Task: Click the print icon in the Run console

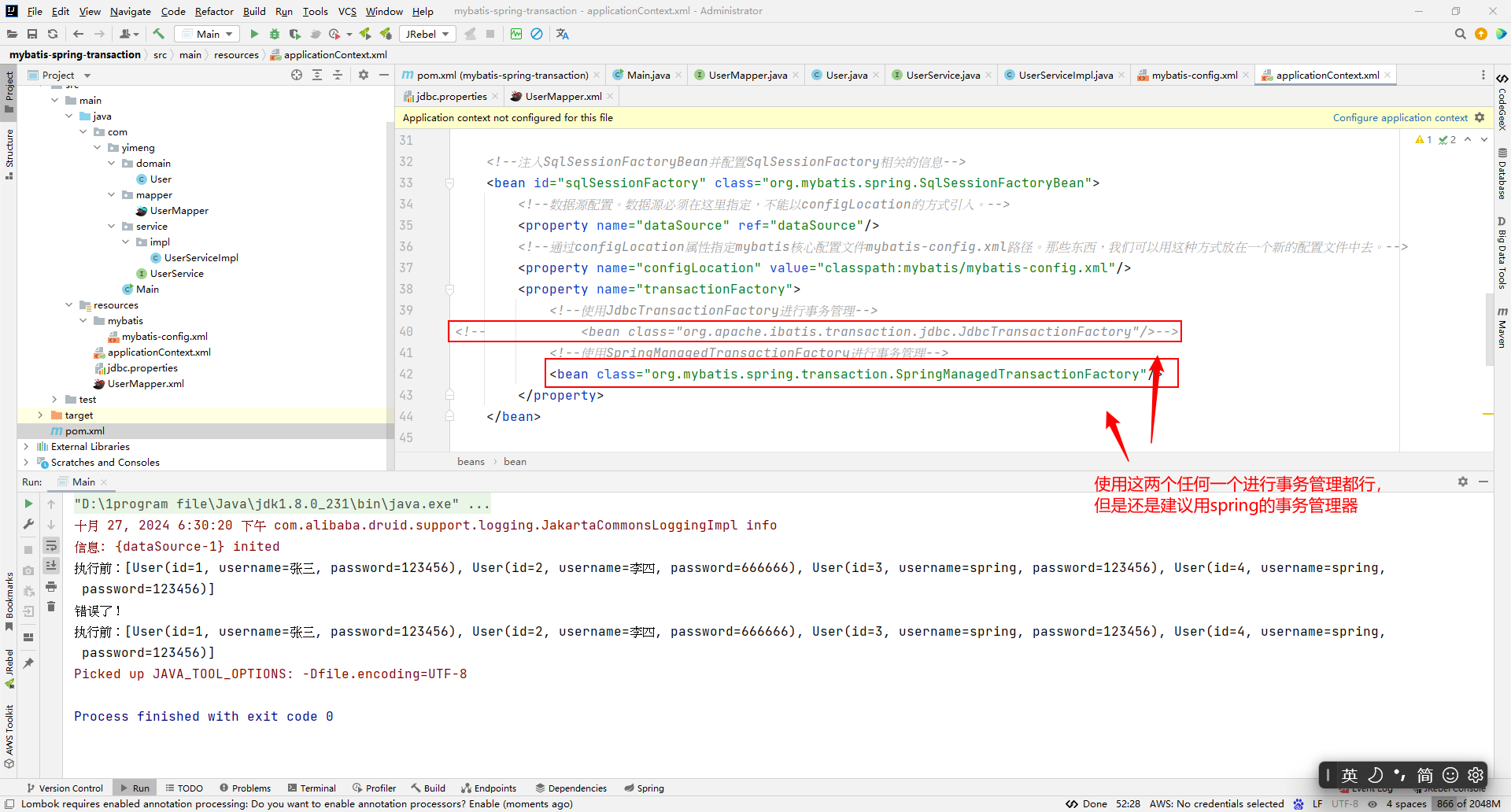Action: pyautogui.click(x=51, y=586)
